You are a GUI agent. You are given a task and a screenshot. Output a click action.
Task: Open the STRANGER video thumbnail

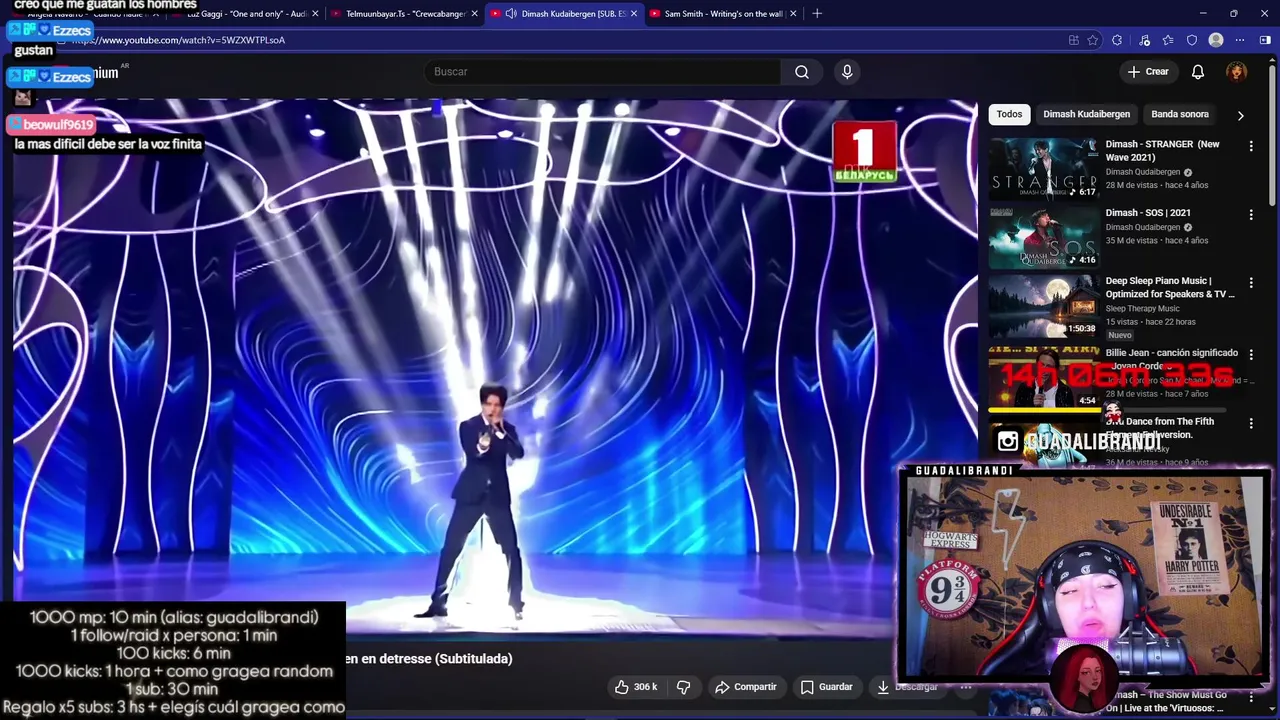[1043, 168]
